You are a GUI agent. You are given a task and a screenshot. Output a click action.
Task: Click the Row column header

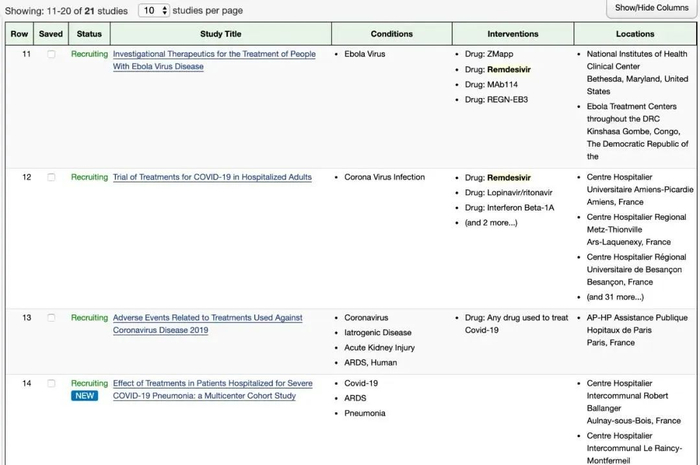(x=19, y=34)
